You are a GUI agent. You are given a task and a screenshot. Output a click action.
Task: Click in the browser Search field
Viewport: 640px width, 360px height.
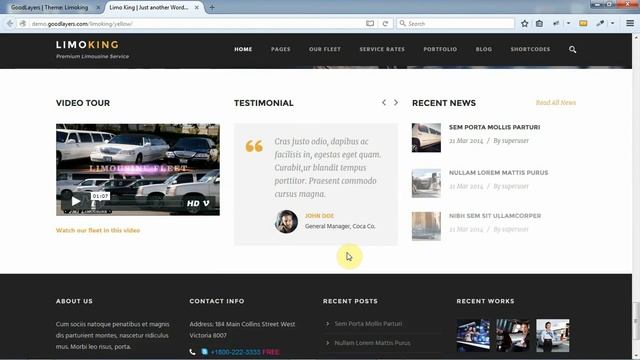point(456,24)
